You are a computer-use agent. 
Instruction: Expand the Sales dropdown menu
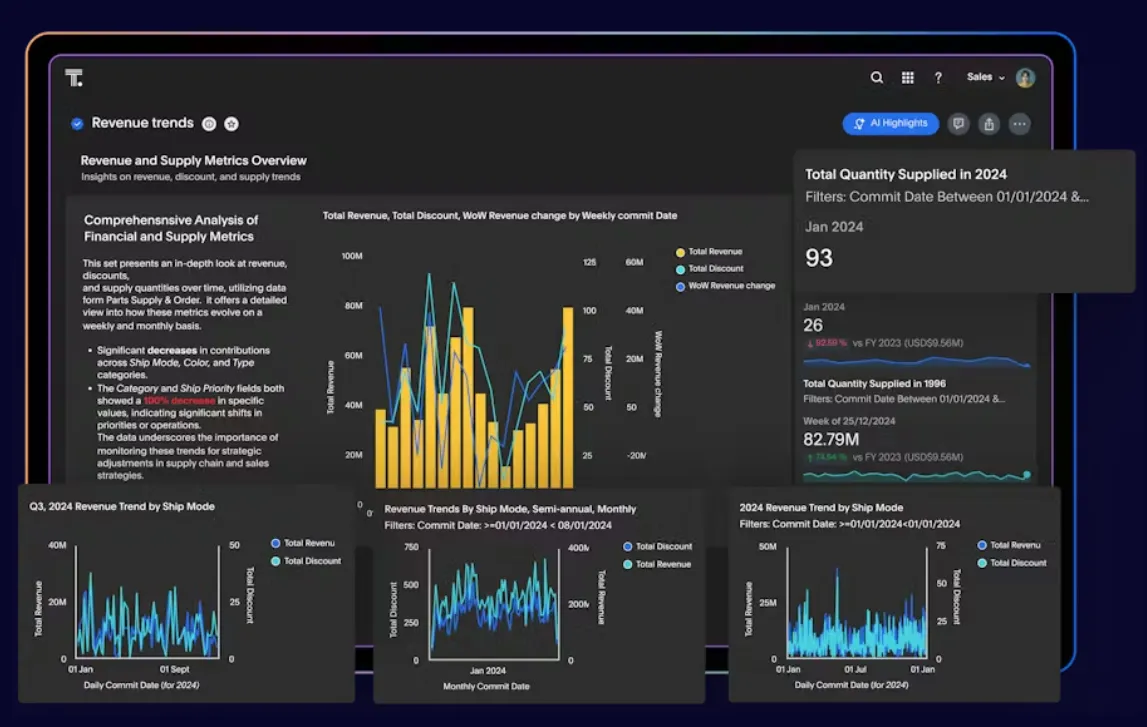pyautogui.click(x=985, y=77)
